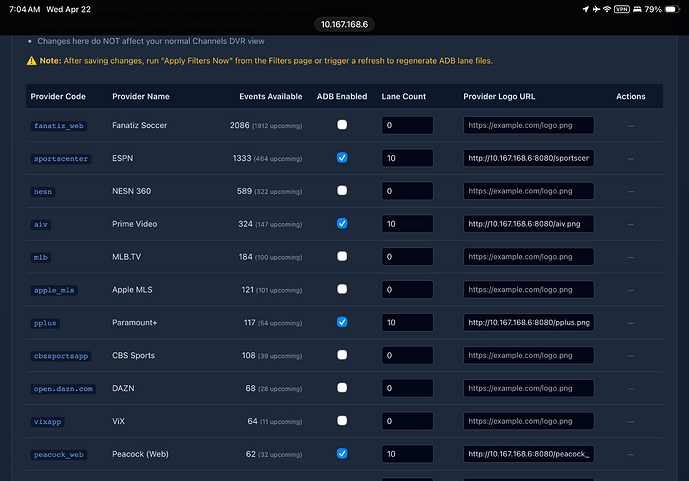Viewport: 689px width, 481px height.
Task: Select the peacock_web provider code
Action: pyautogui.click(x=58, y=455)
